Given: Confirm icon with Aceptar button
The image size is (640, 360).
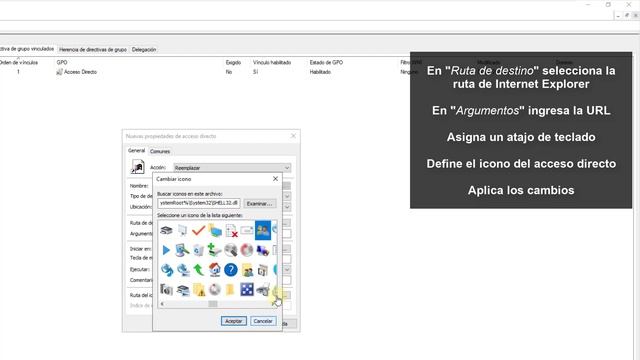Looking at the screenshot, I should pyautogui.click(x=233, y=321).
